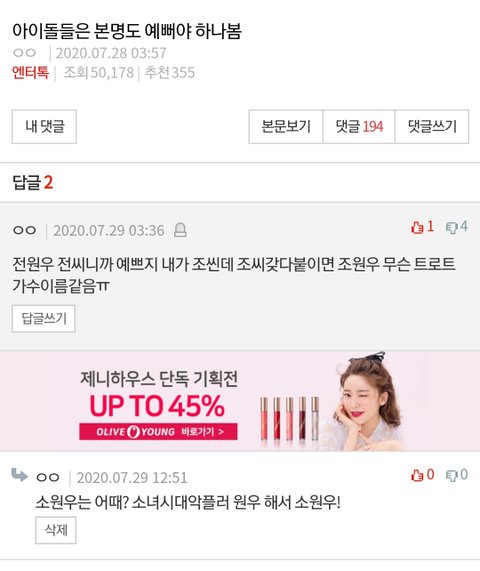Click Olive Young 바로가기 banner button
This screenshot has height=571, width=480.
pos(158,432)
